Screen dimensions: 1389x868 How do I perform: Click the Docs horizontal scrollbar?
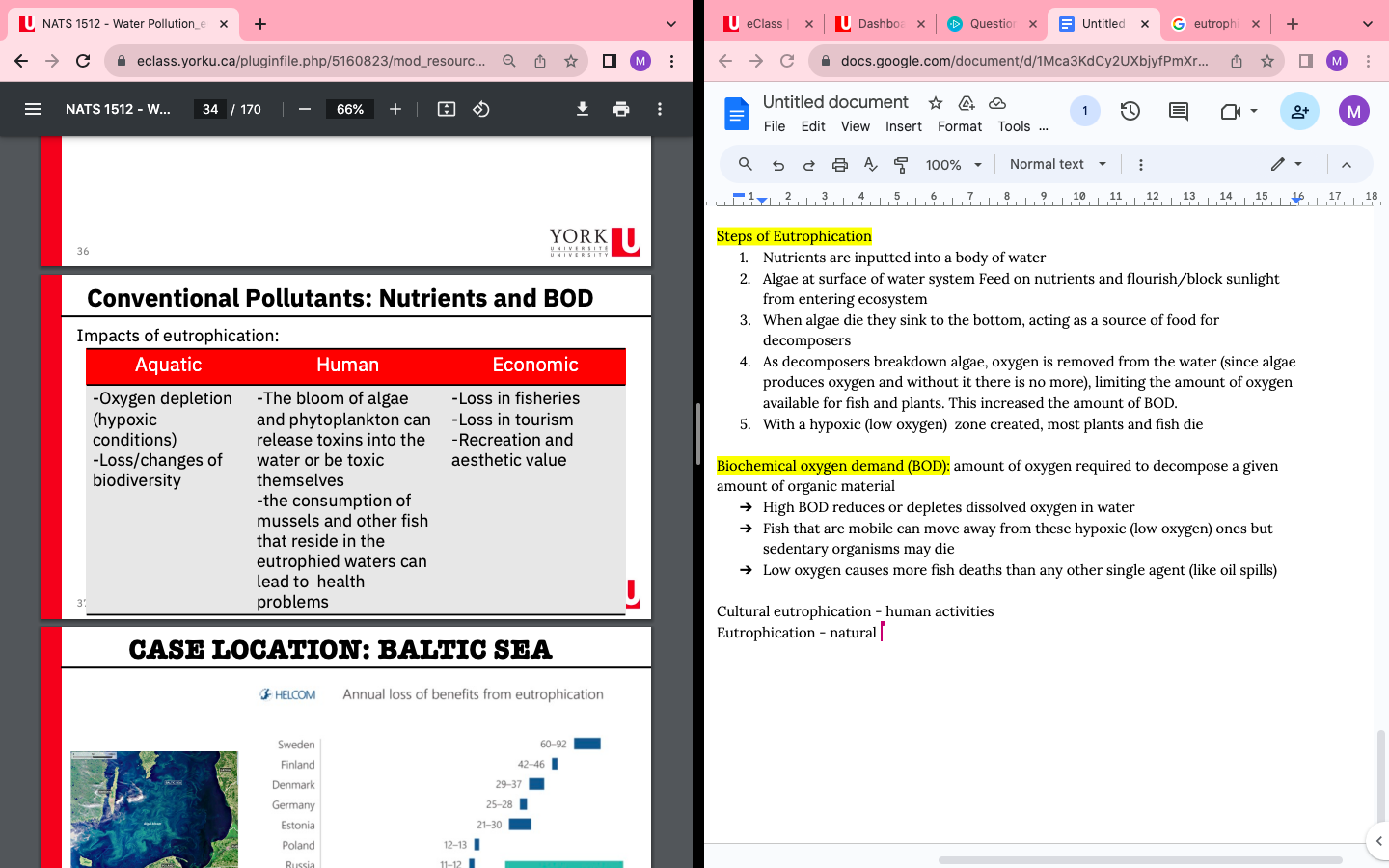pyautogui.click(x=1139, y=859)
